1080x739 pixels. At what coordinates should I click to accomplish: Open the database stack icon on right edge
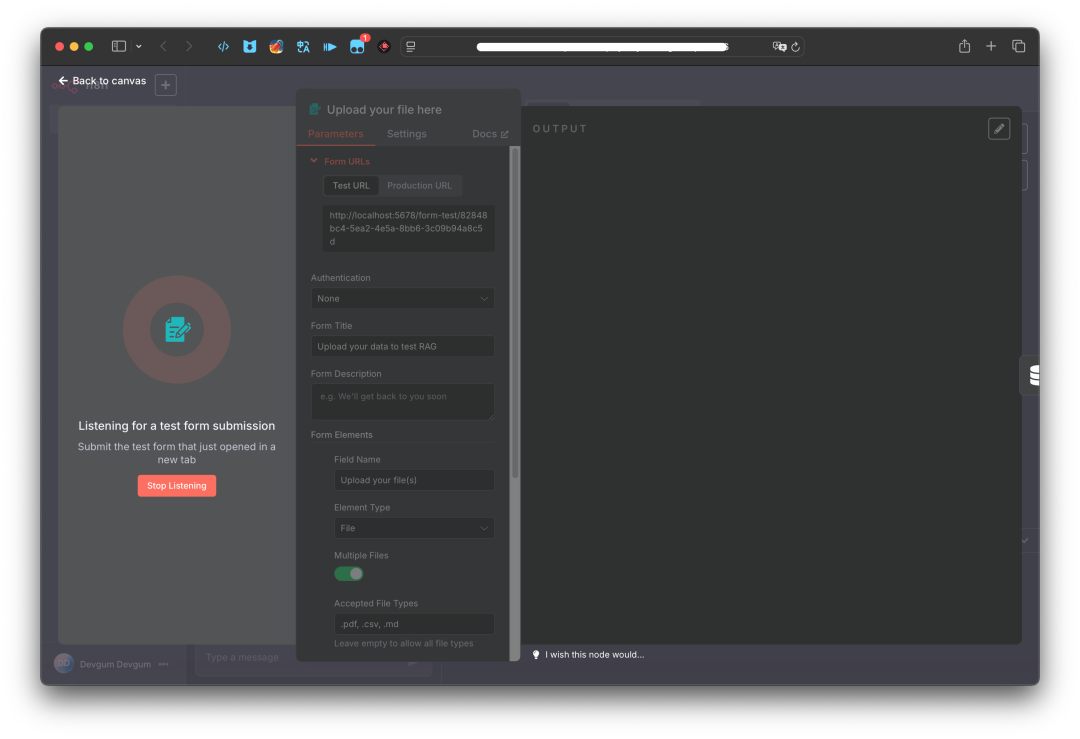pos(1033,375)
